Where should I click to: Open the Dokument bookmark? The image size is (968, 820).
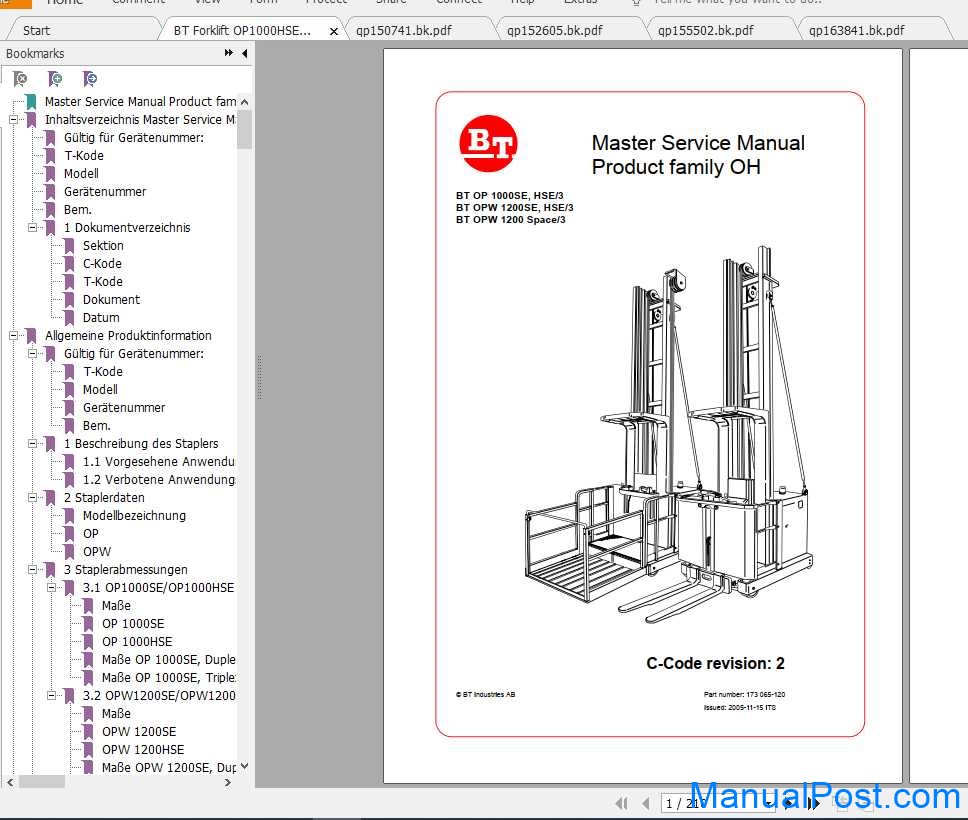click(111, 299)
